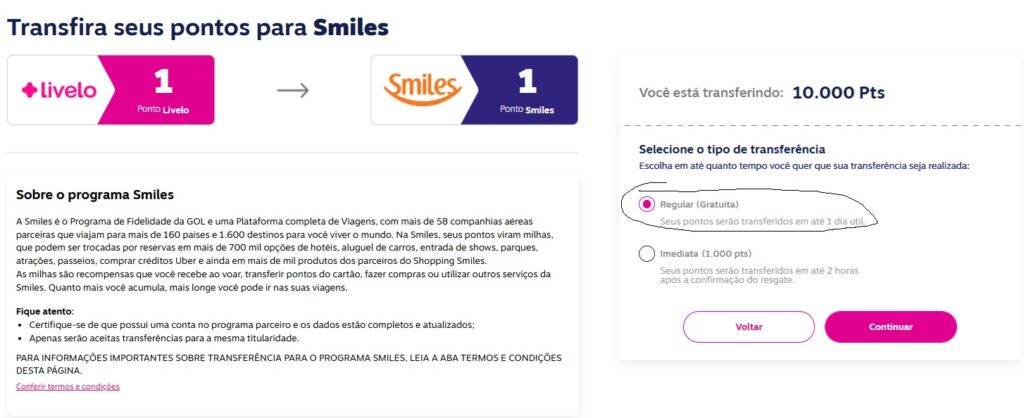1024x418 pixels.
Task: Select the Imediata (1.000 pts) radio button
Action: point(647,253)
